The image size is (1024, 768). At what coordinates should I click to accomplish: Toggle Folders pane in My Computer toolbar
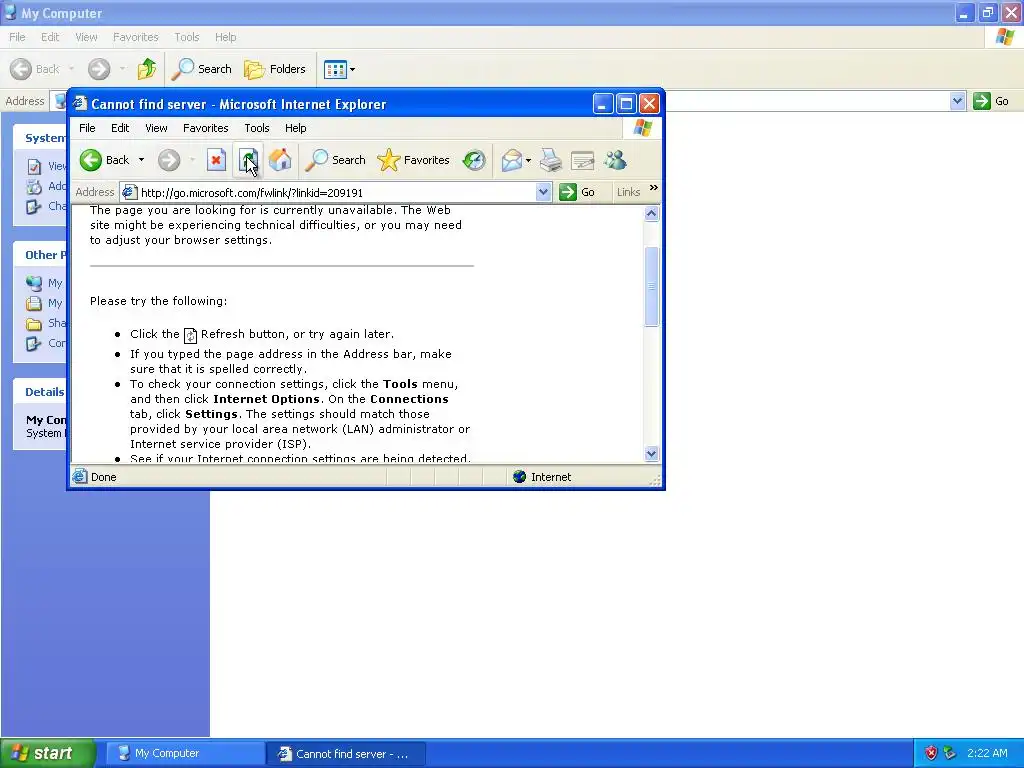pyautogui.click(x=275, y=69)
